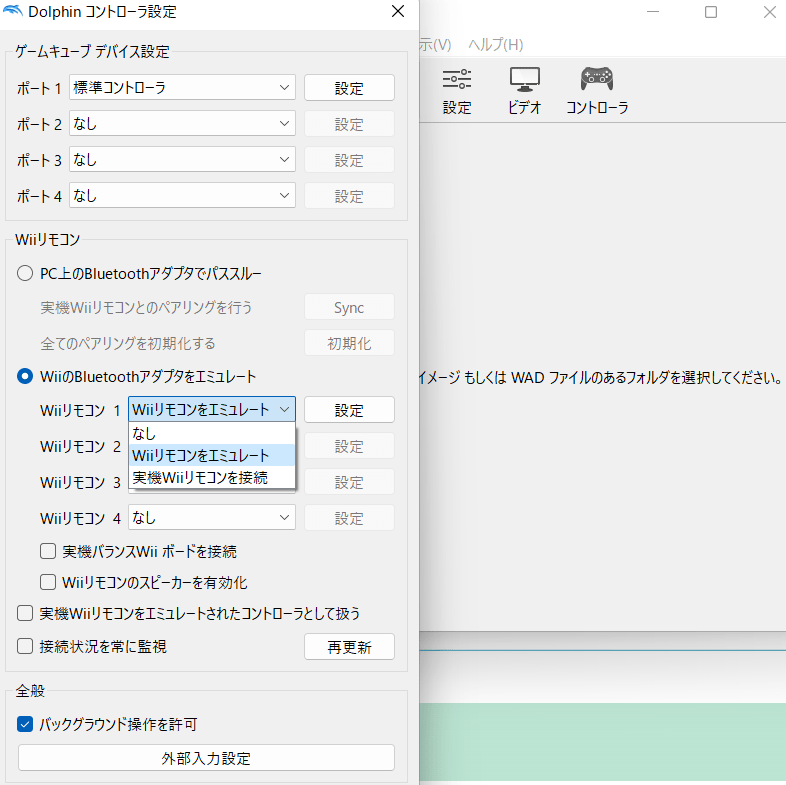The image size is (786, 785).
Task: Open 外部入力設定 button
Action: click(206, 758)
